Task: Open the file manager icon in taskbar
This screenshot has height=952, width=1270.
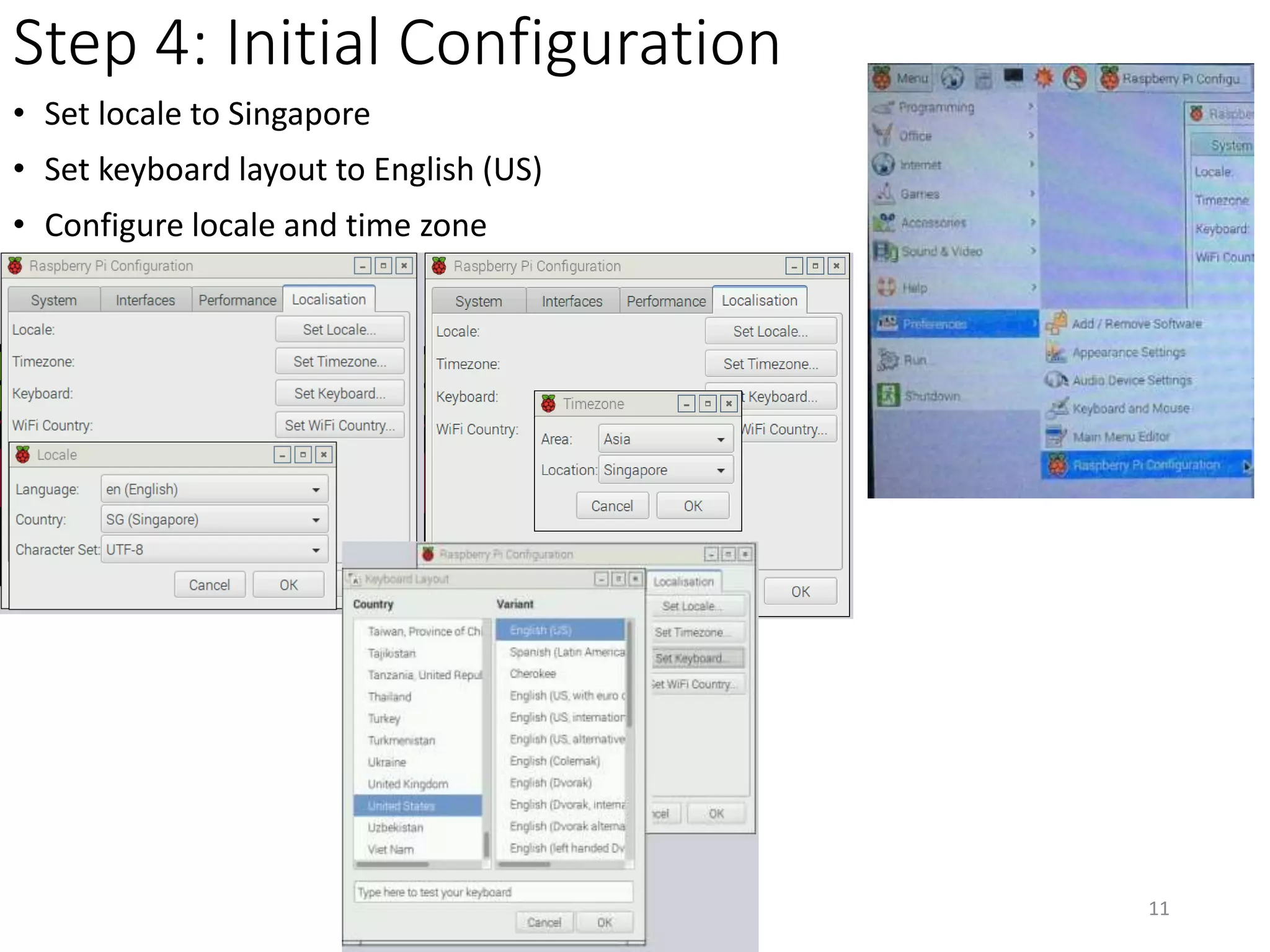Action: click(984, 78)
